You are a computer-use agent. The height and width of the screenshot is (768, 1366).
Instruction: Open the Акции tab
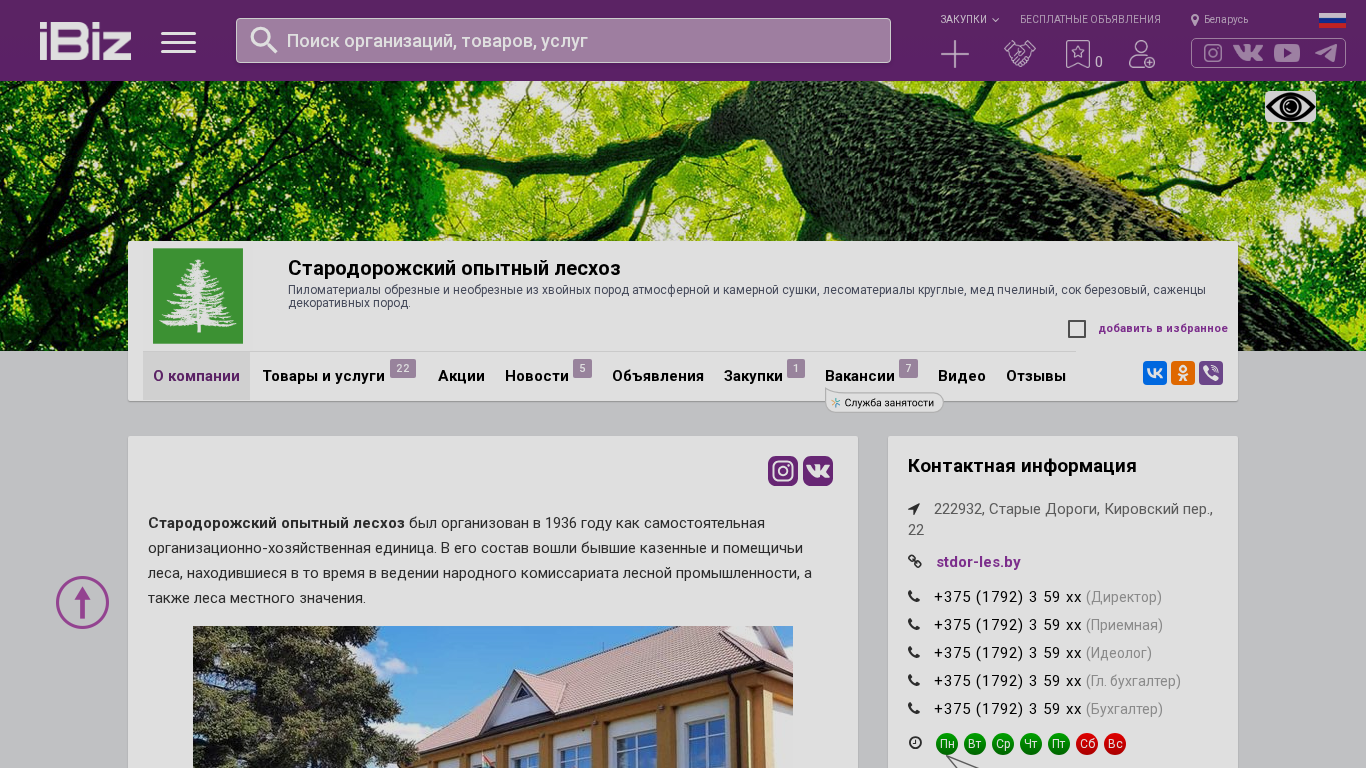point(461,376)
